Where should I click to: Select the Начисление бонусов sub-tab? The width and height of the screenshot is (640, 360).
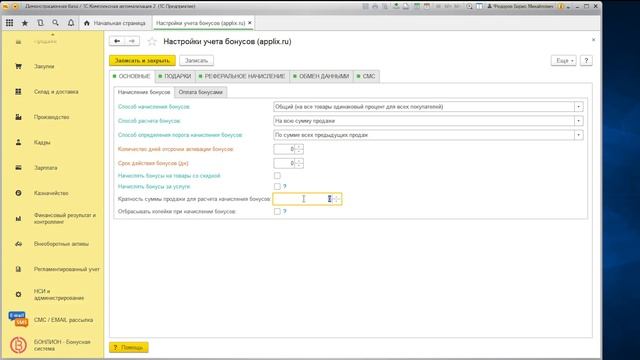coord(144,92)
